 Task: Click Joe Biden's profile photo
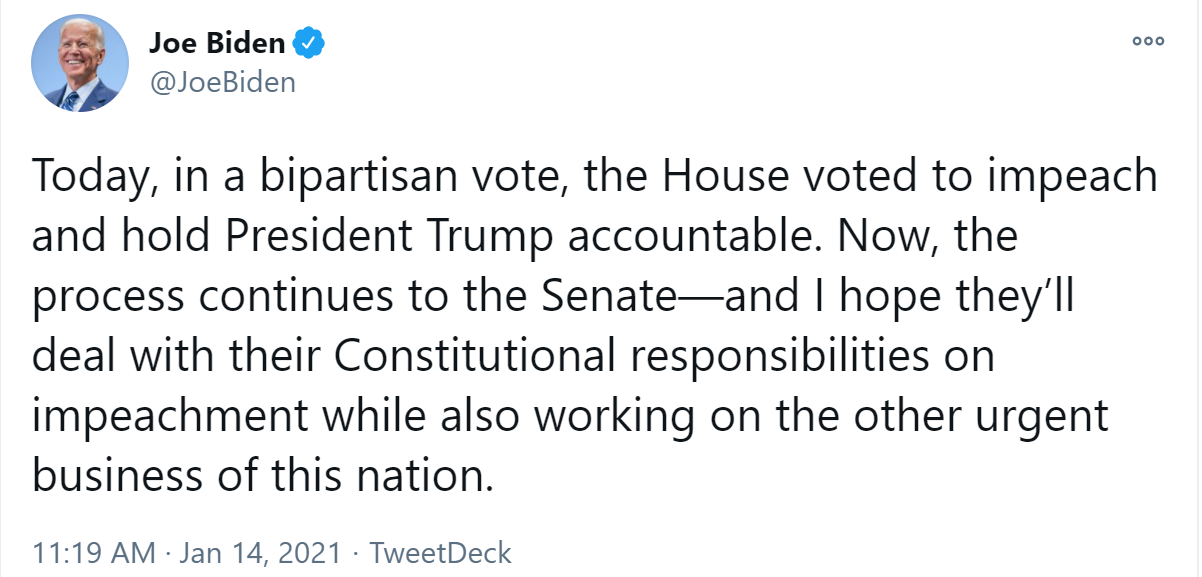(81, 62)
